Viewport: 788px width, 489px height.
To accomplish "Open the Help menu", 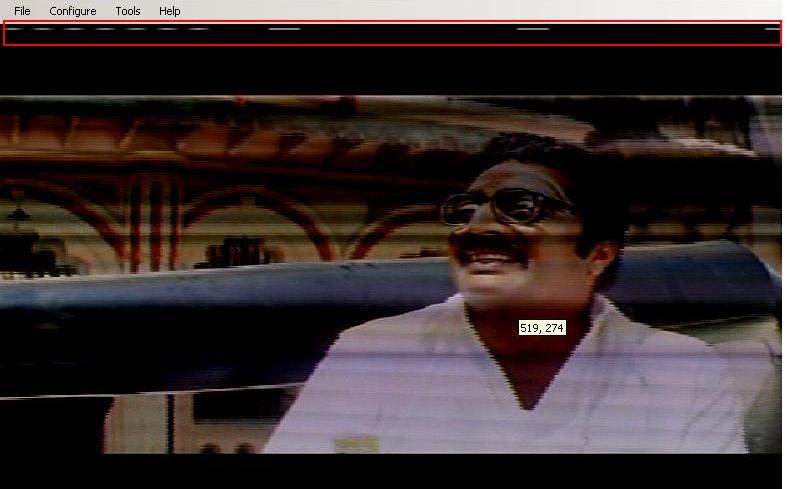I will 169,11.
